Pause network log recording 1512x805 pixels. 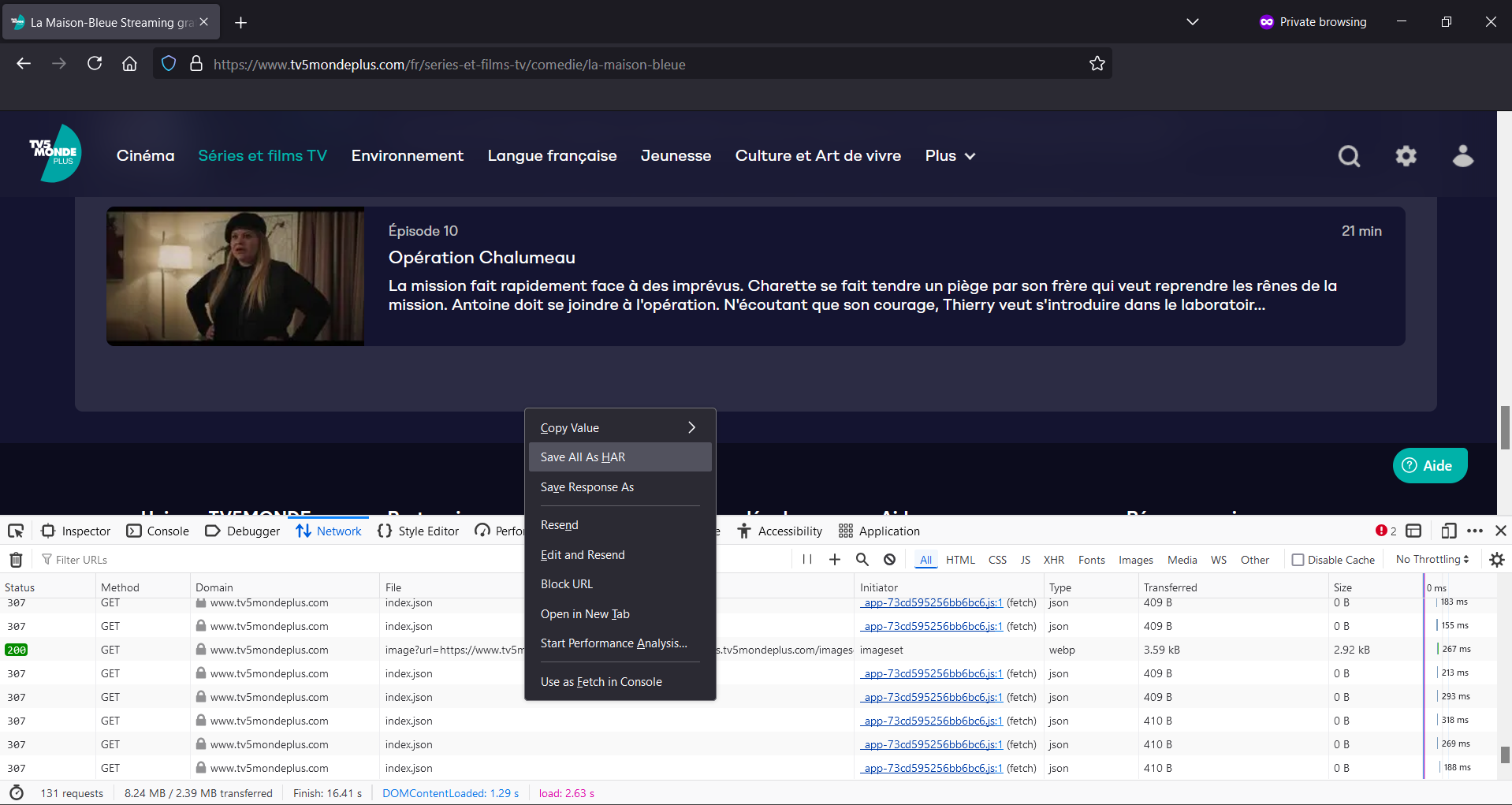(807, 560)
